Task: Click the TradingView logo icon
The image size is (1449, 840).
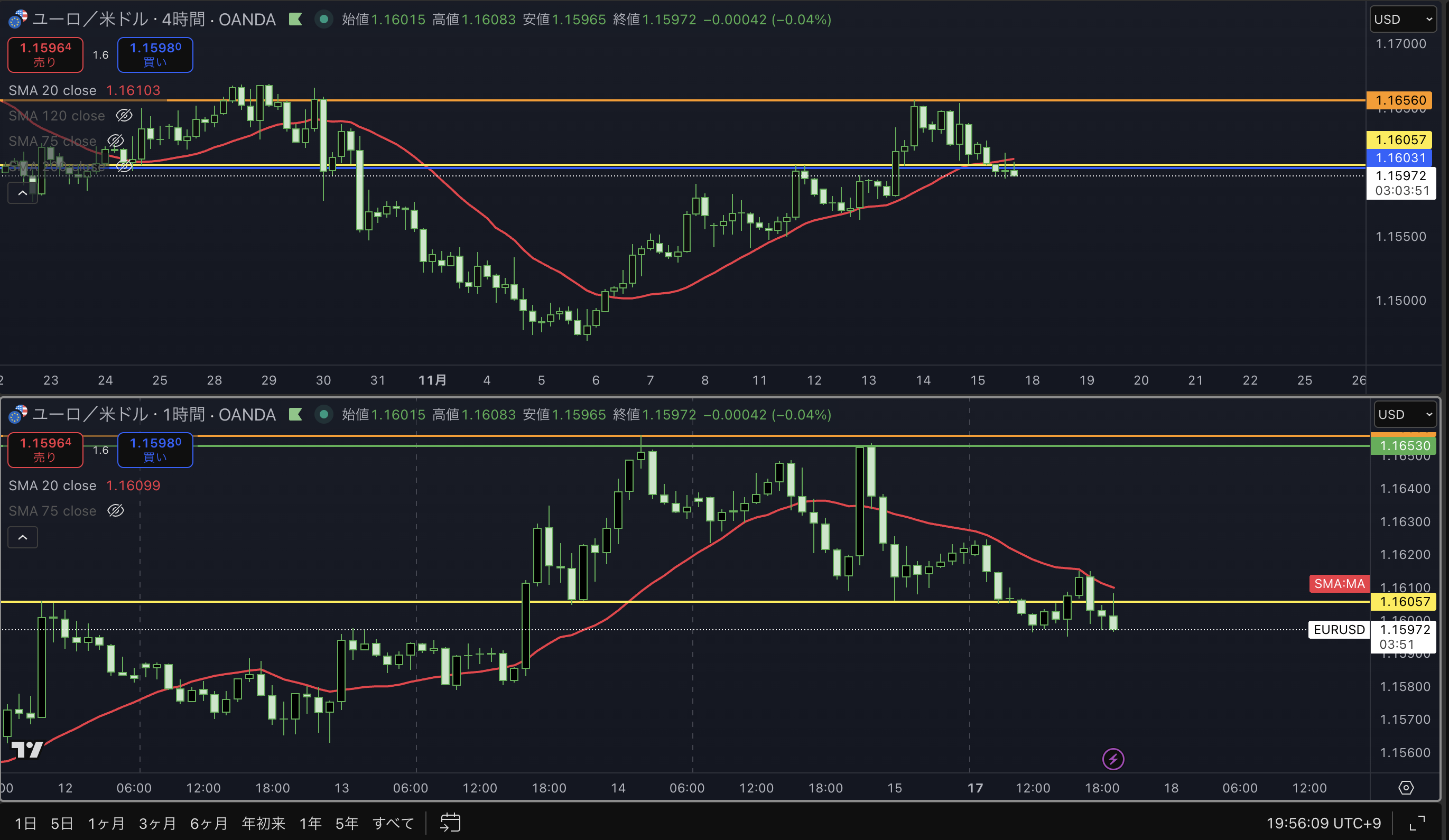Action: tap(26, 749)
